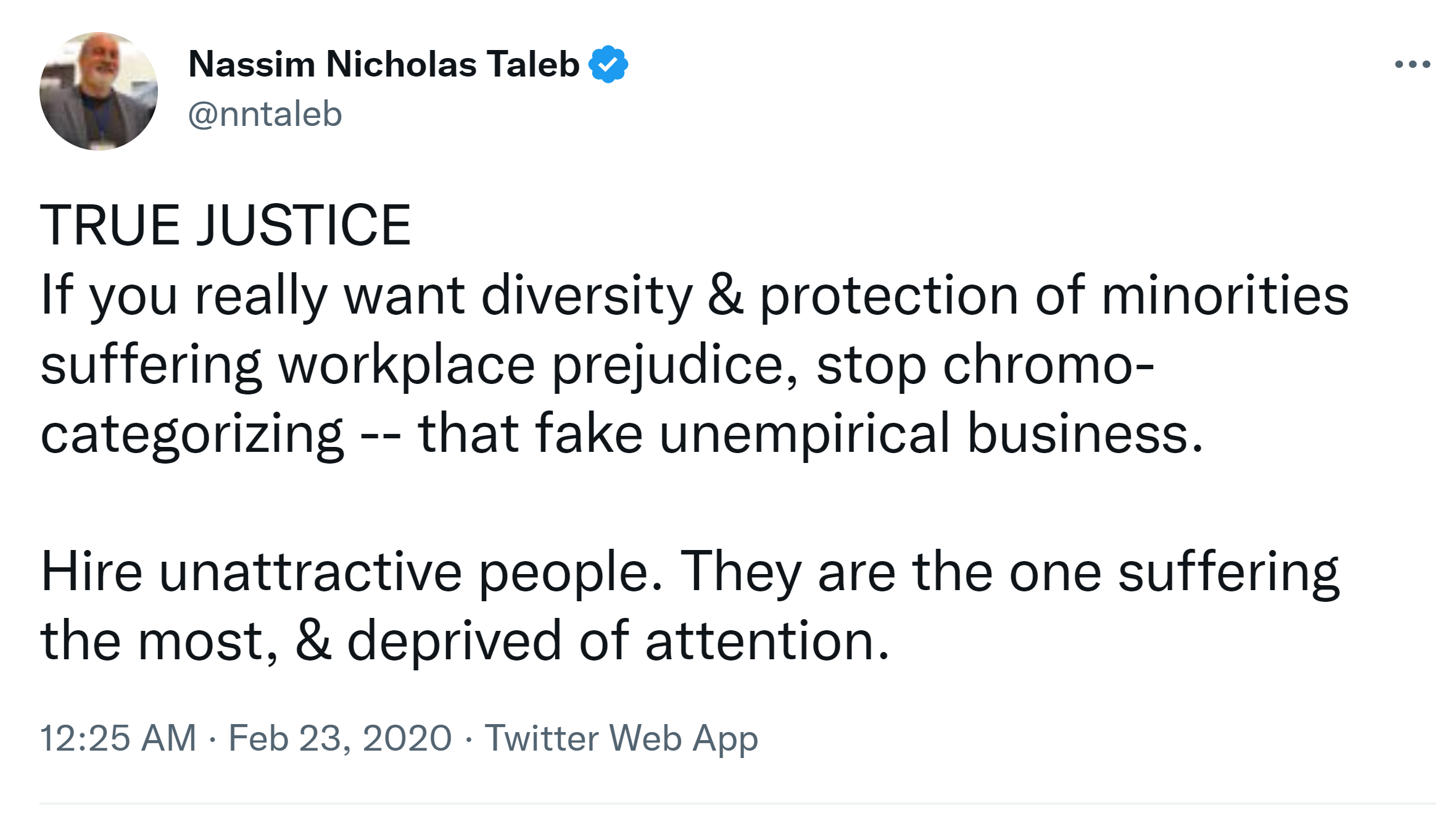This screenshot has height=821, width=1456.
Task: Click the blue verified badge
Action: (608, 64)
